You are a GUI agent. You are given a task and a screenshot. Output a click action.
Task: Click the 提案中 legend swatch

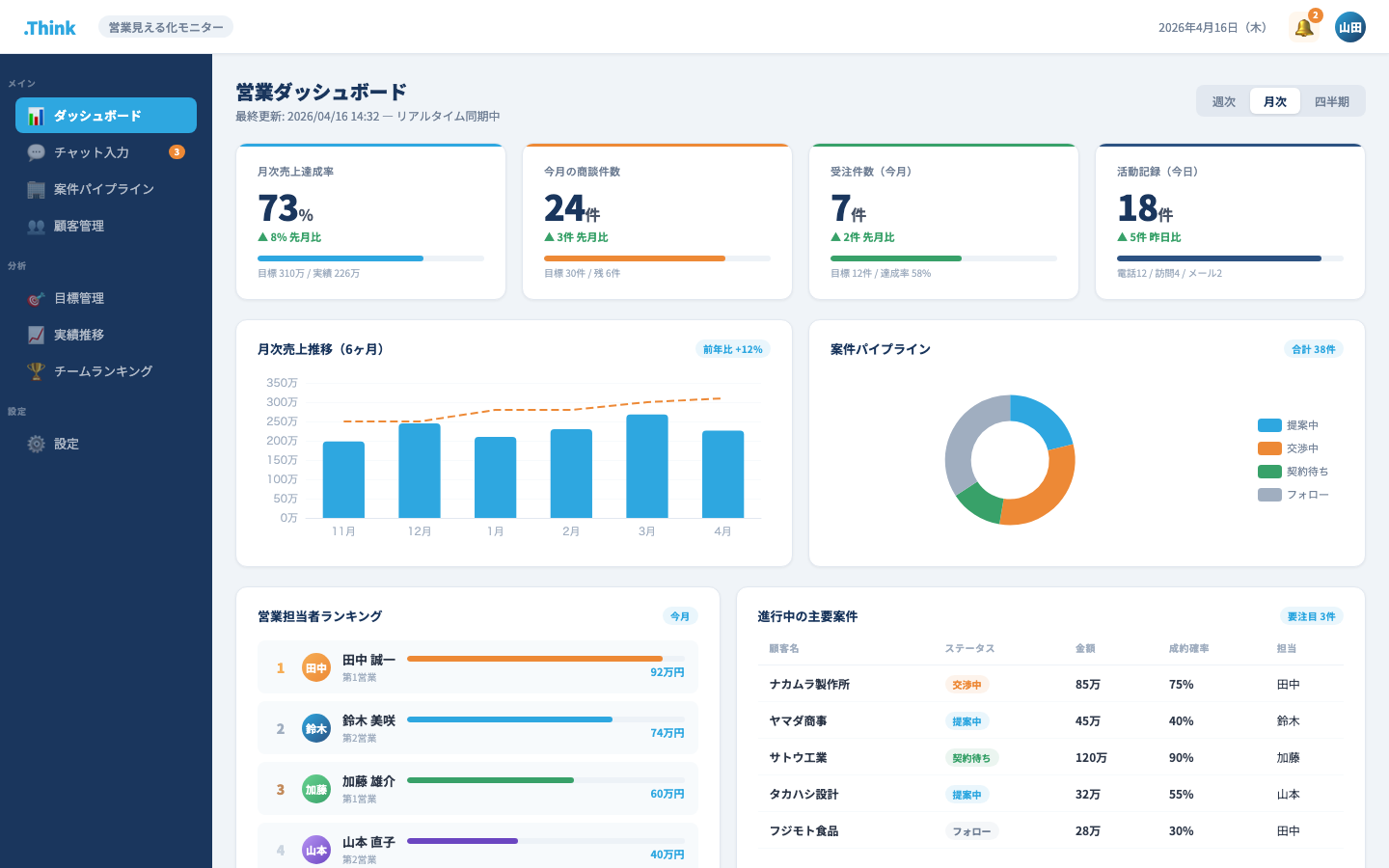(1269, 425)
